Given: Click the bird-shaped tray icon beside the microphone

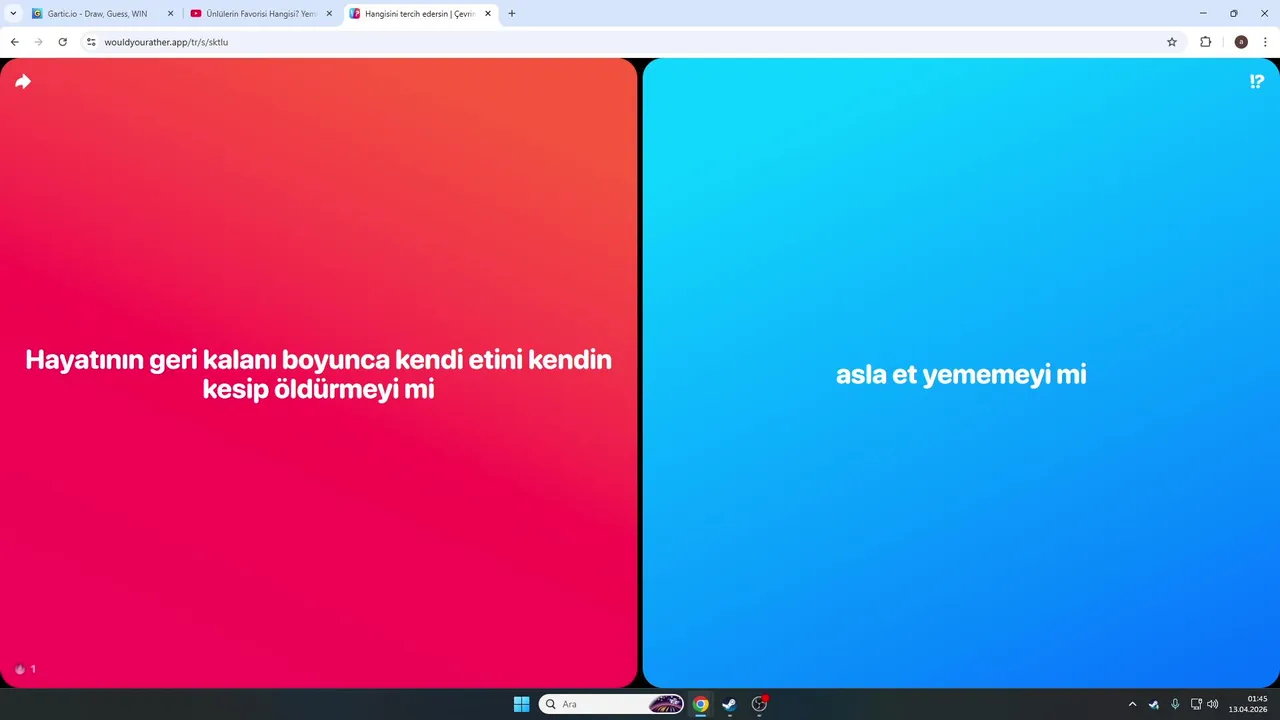Looking at the screenshot, I should 1153,704.
